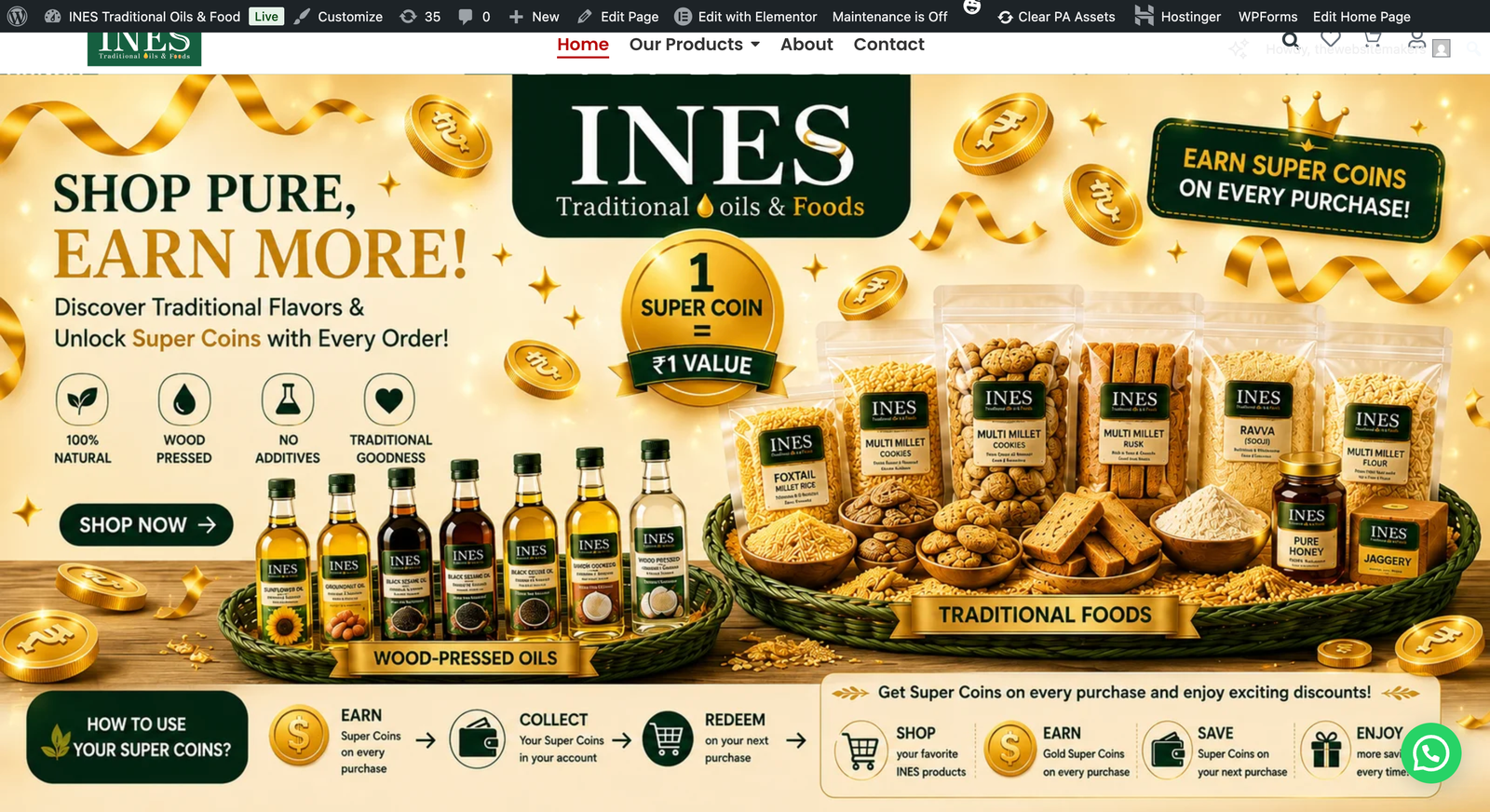Click the green Live status badge
The height and width of the screenshot is (812, 1490).
[266, 16]
